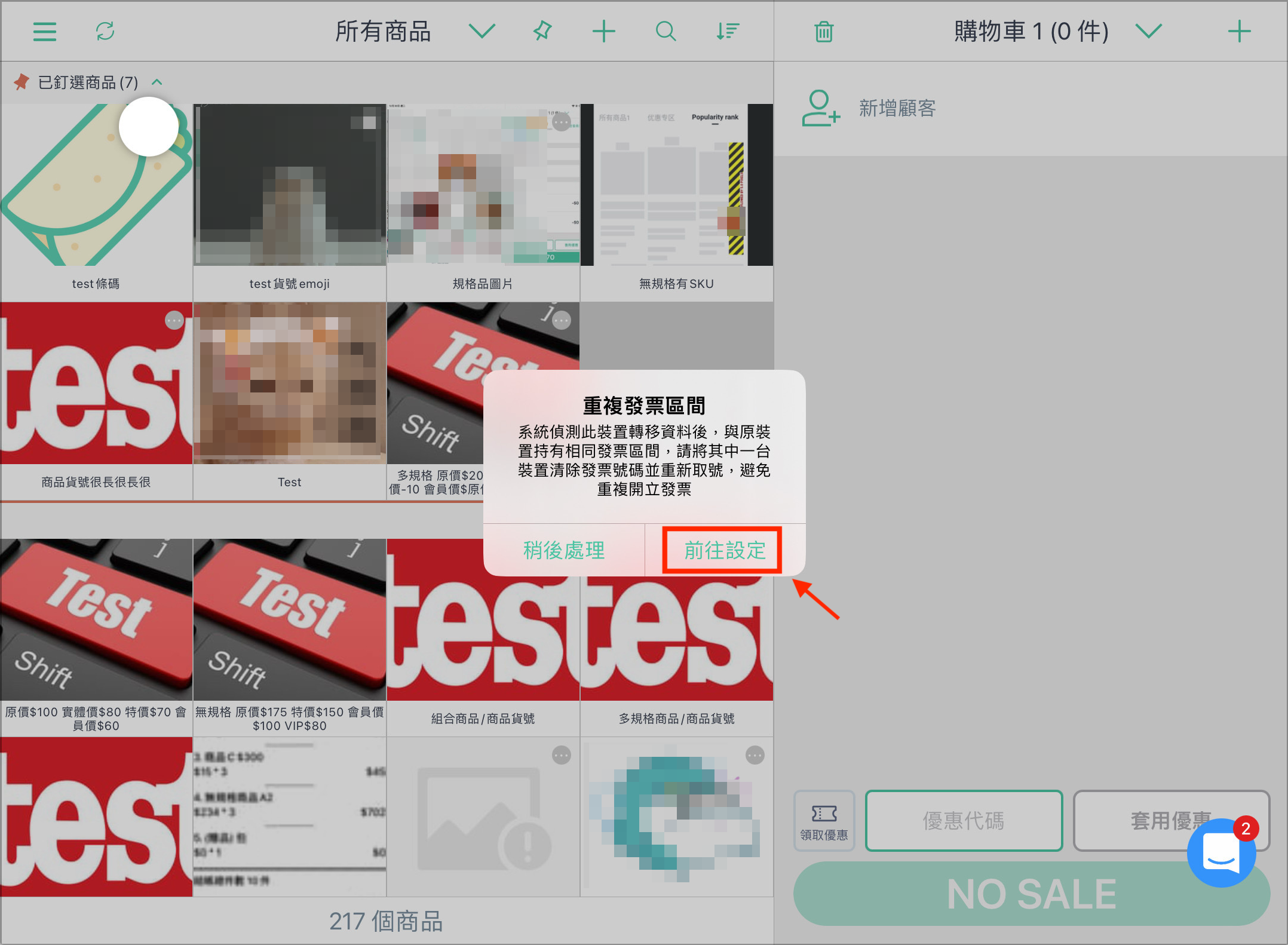Image resolution: width=1288 pixels, height=945 pixels.
Task: Open product search magnifier icon
Action: (x=666, y=31)
